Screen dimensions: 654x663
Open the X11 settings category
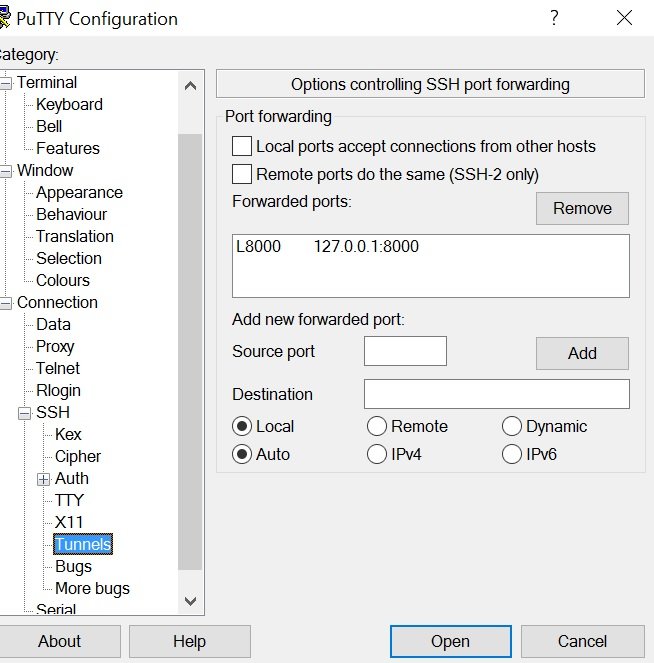point(69,522)
